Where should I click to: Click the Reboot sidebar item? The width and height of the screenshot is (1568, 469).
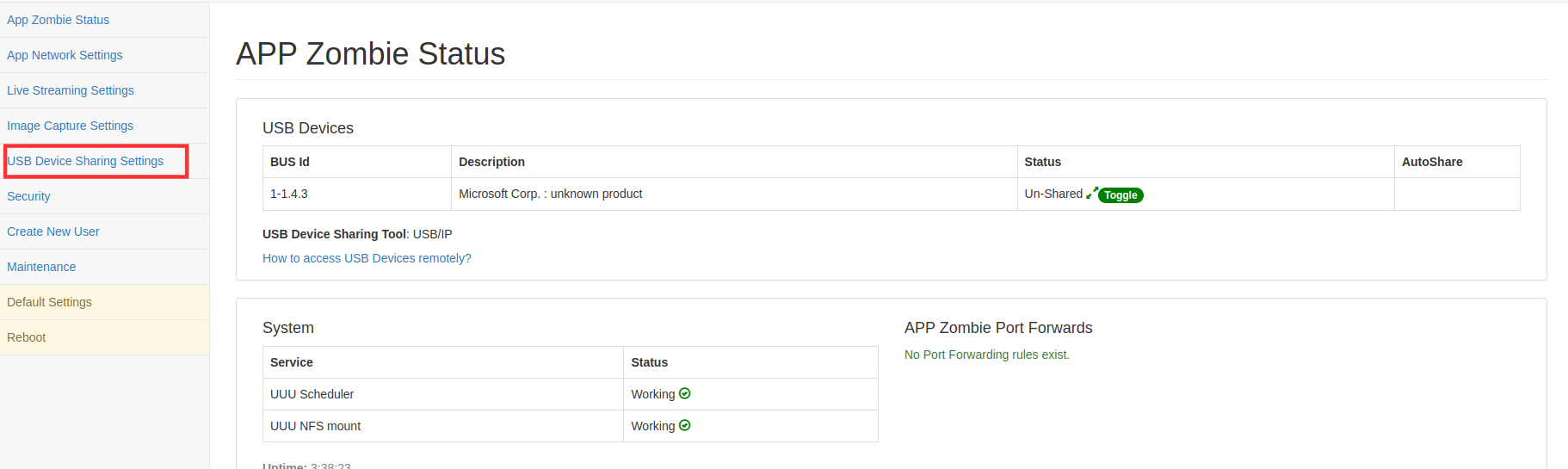click(26, 337)
